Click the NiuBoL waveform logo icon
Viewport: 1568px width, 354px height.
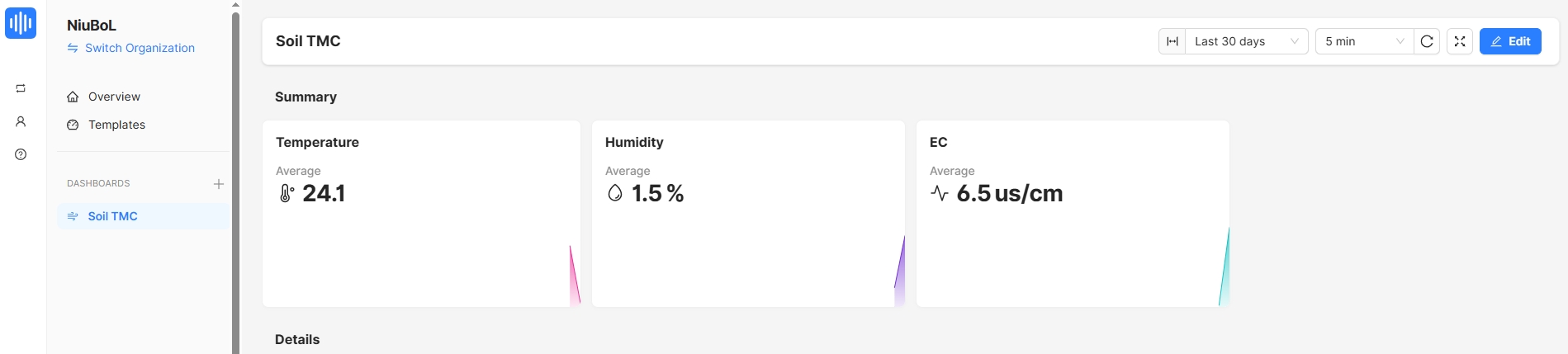pyautogui.click(x=21, y=23)
